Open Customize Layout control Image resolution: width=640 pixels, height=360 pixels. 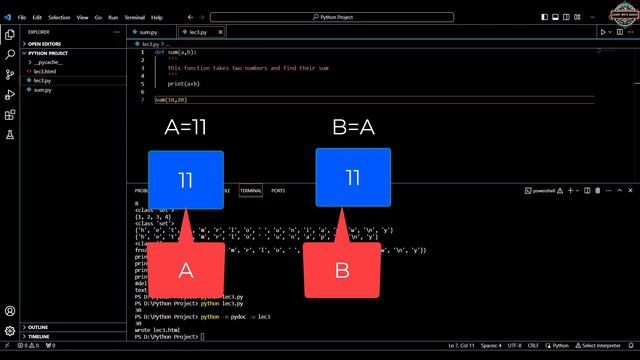click(x=577, y=17)
